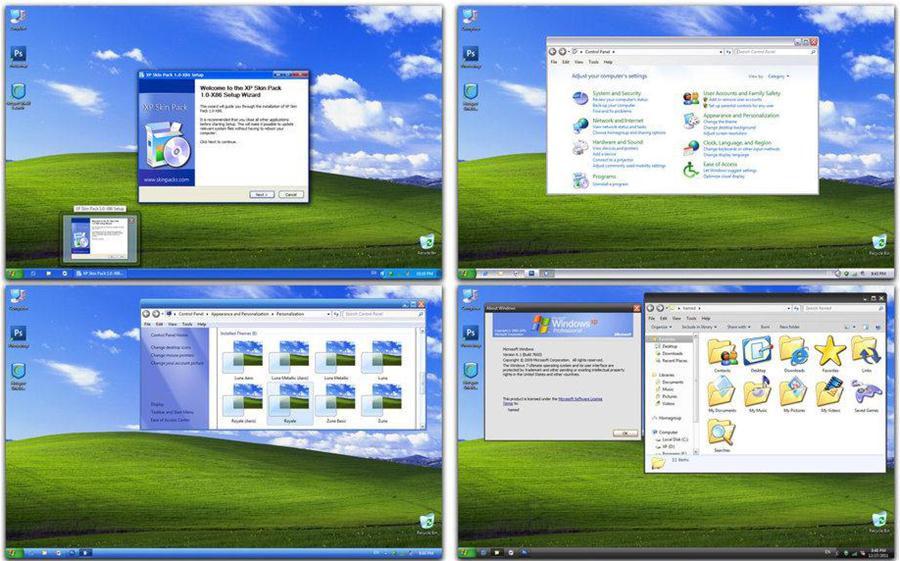Open the Organize dropdown in the explorer toolbar

661,327
